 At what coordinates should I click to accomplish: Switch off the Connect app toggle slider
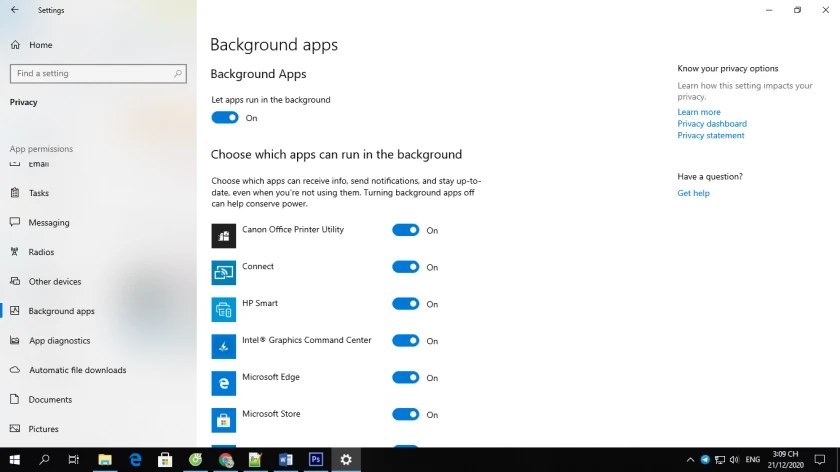tap(406, 267)
